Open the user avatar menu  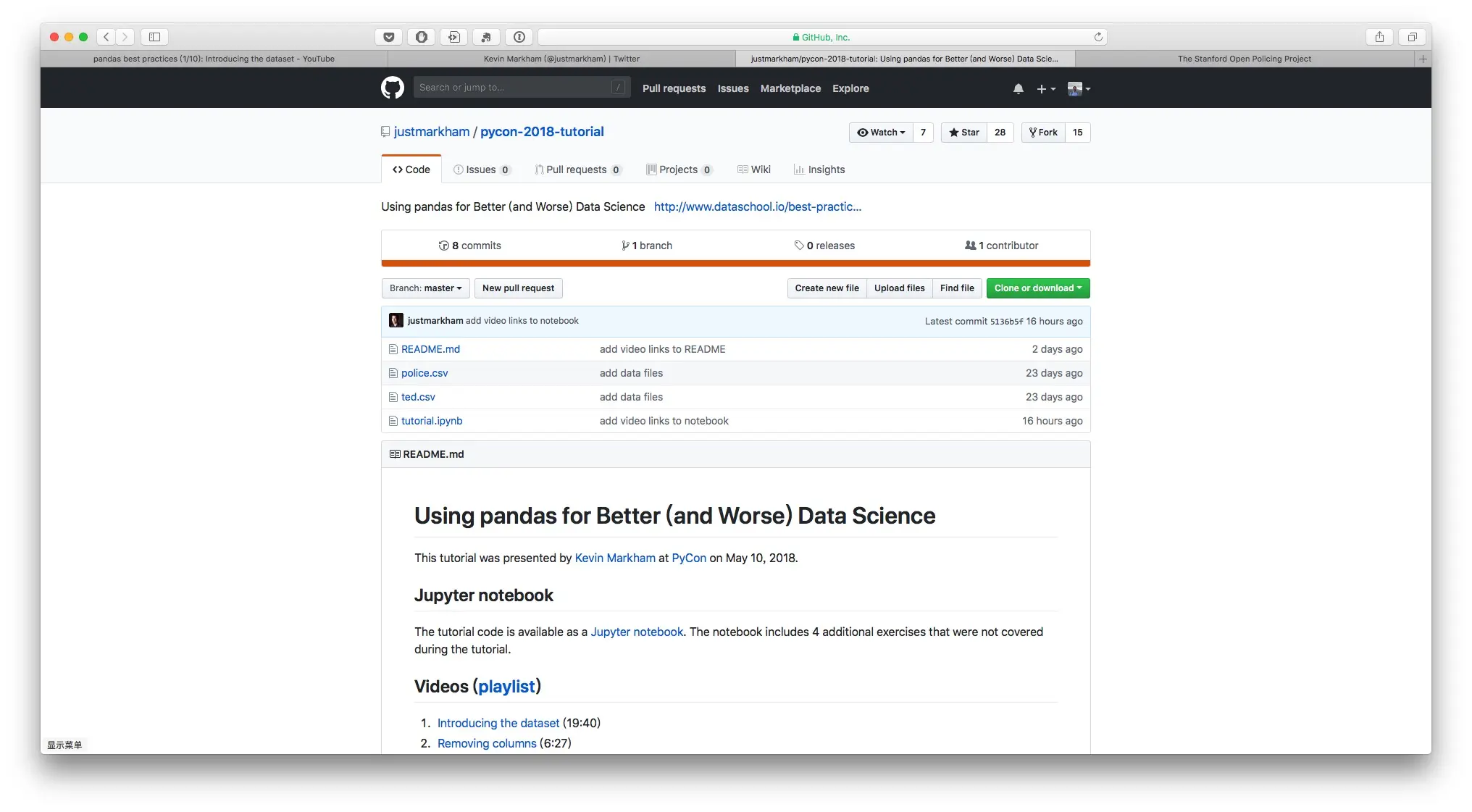click(1079, 88)
